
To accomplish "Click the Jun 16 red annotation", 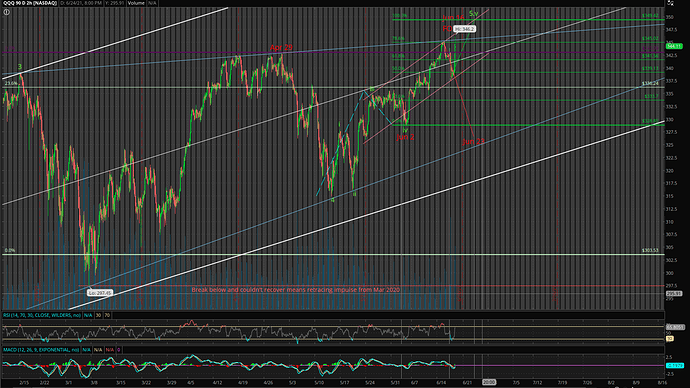I will (453, 18).
